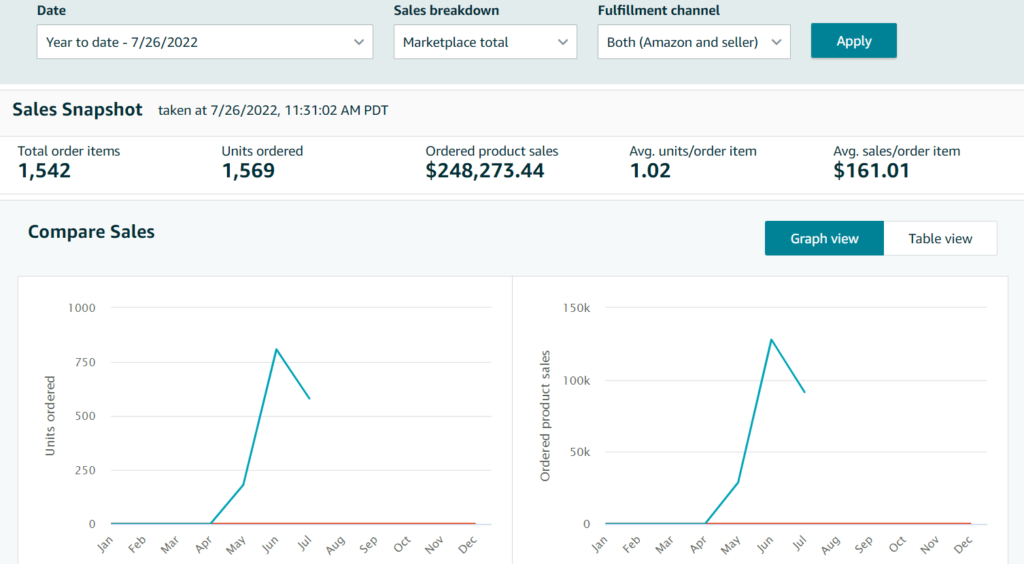
Task: Click the May point on product sales line
Action: (x=738, y=482)
